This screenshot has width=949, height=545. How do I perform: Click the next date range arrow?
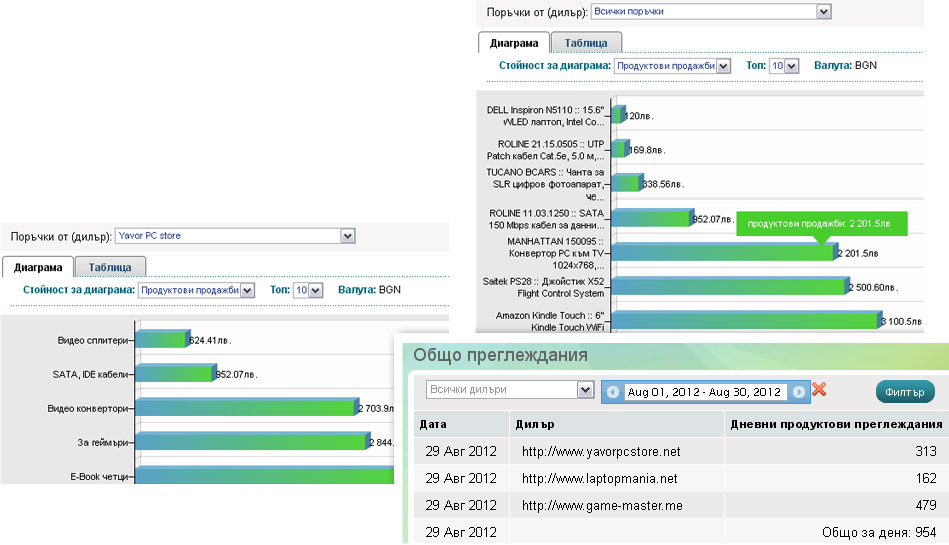click(798, 391)
